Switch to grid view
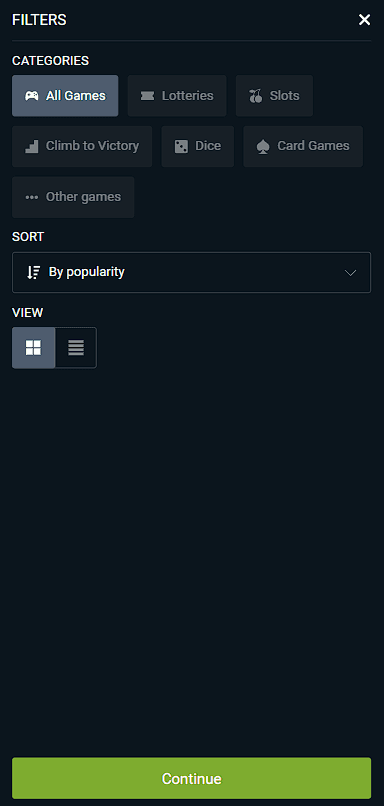 coord(33,348)
